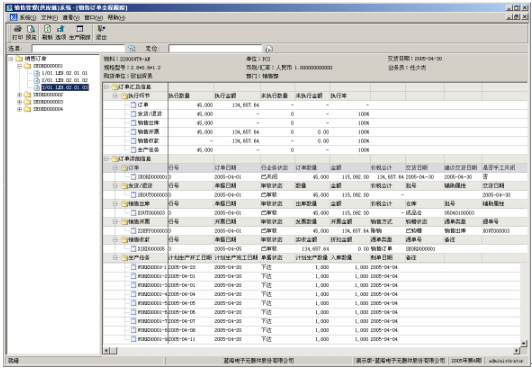Click the 销售订单 root folder icon
The width and height of the screenshot is (532, 368).
[x=19, y=59]
